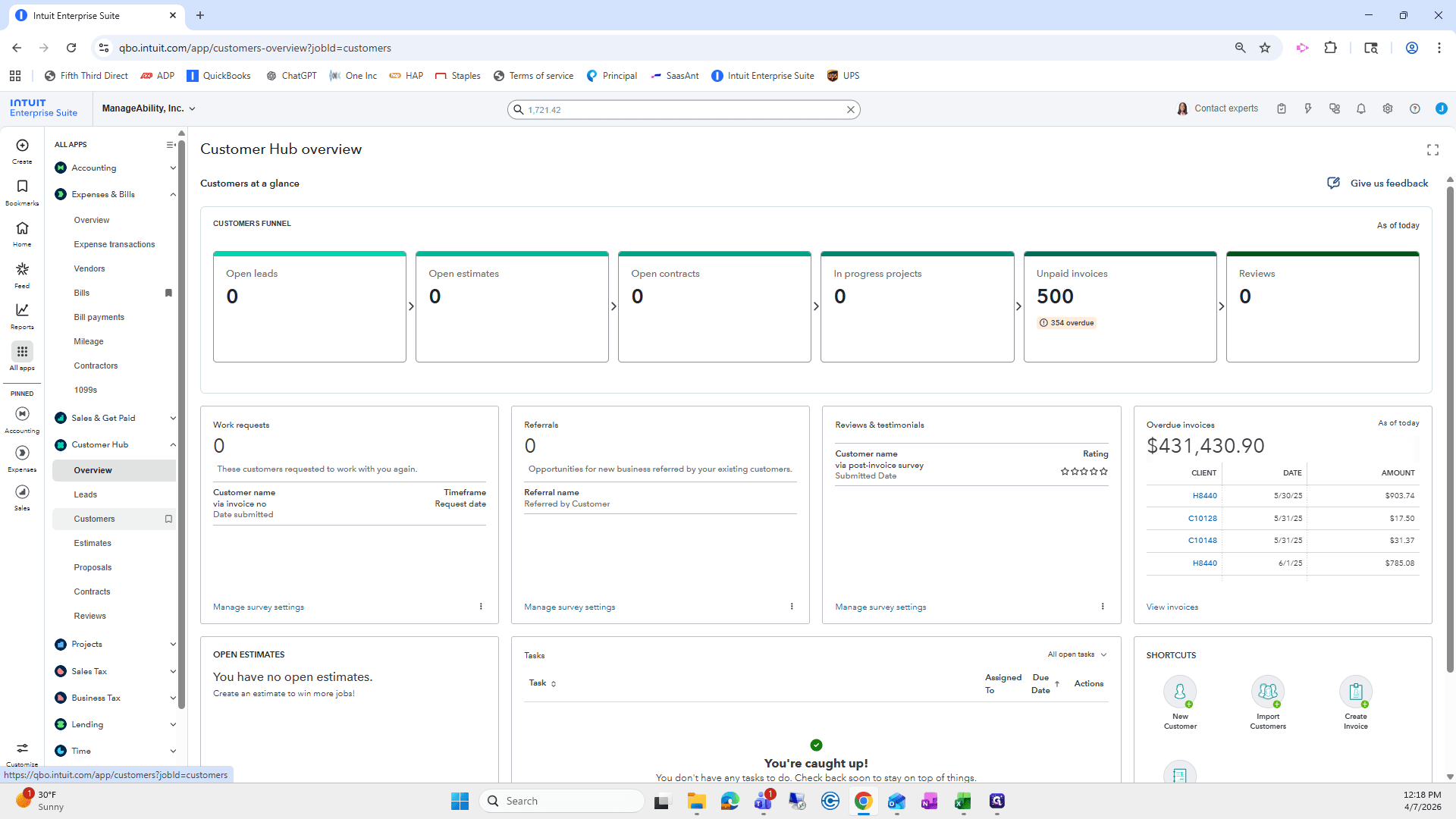Enter full screen view icon
The height and width of the screenshot is (819, 1456).
point(1432,150)
